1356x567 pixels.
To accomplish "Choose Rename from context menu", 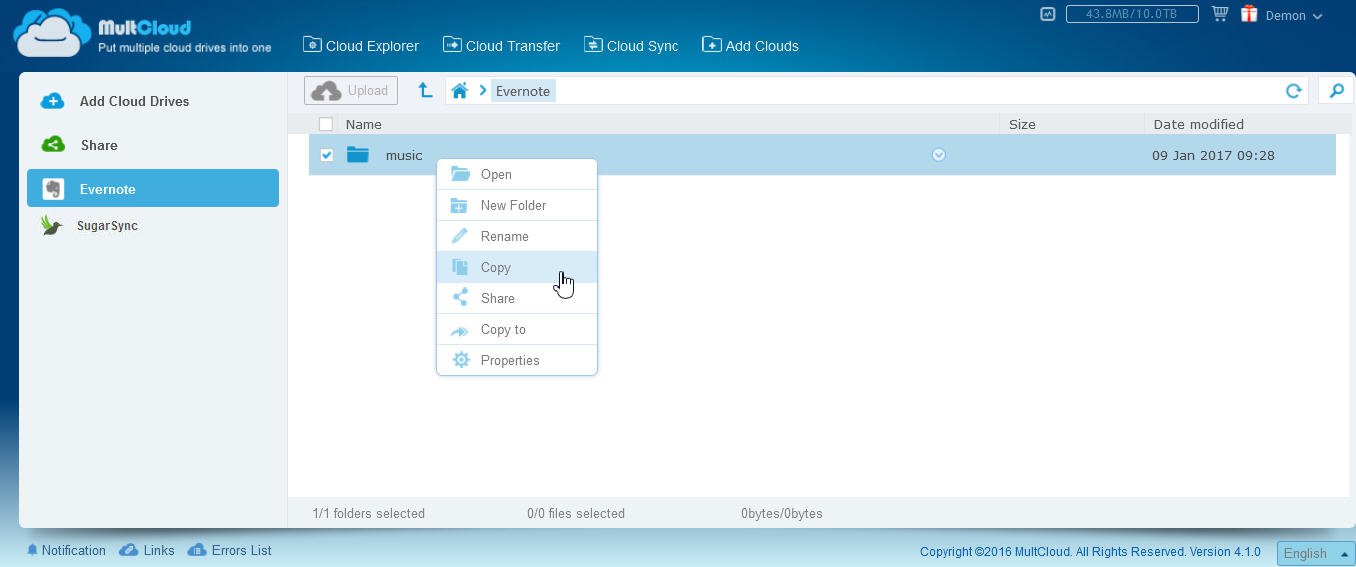I will click(x=517, y=236).
